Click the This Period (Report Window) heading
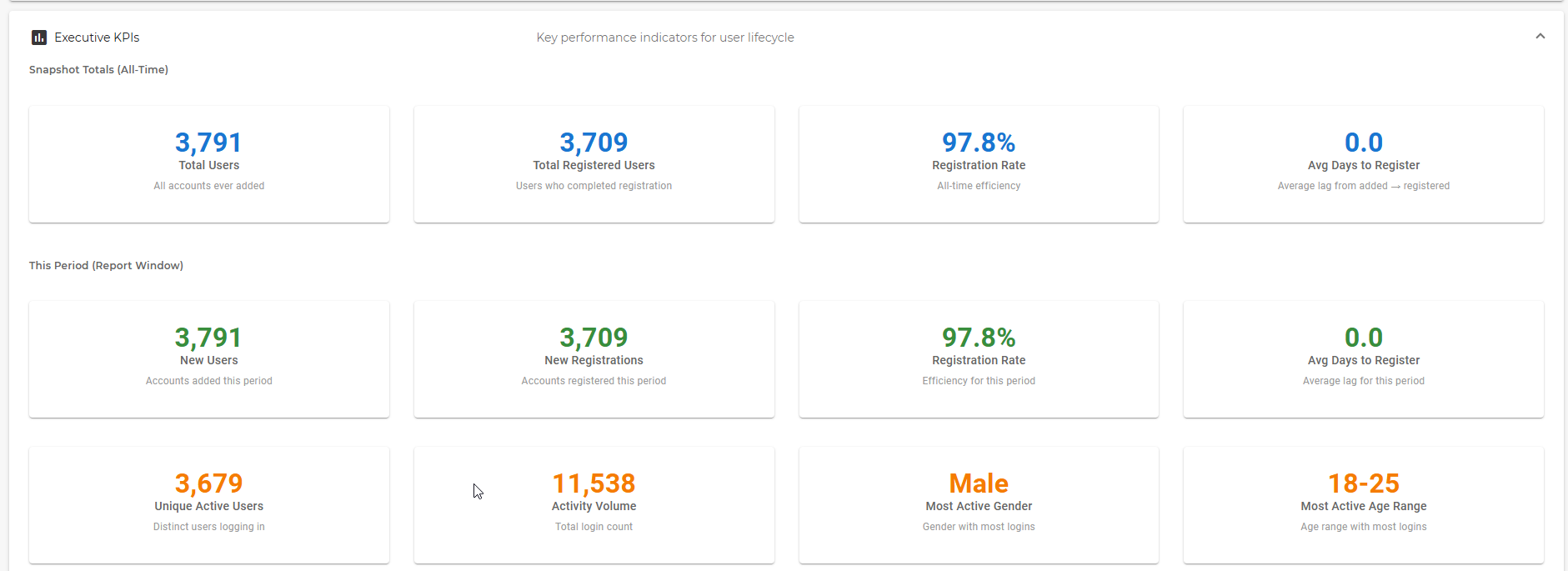 (x=106, y=266)
